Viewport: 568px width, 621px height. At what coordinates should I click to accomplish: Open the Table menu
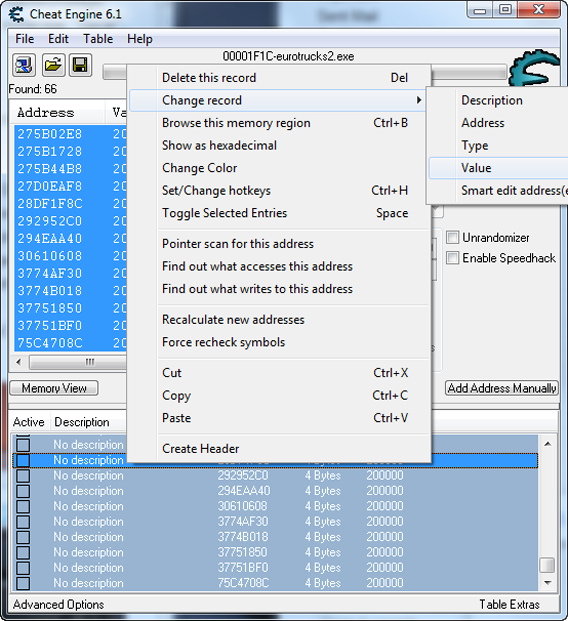coord(98,39)
